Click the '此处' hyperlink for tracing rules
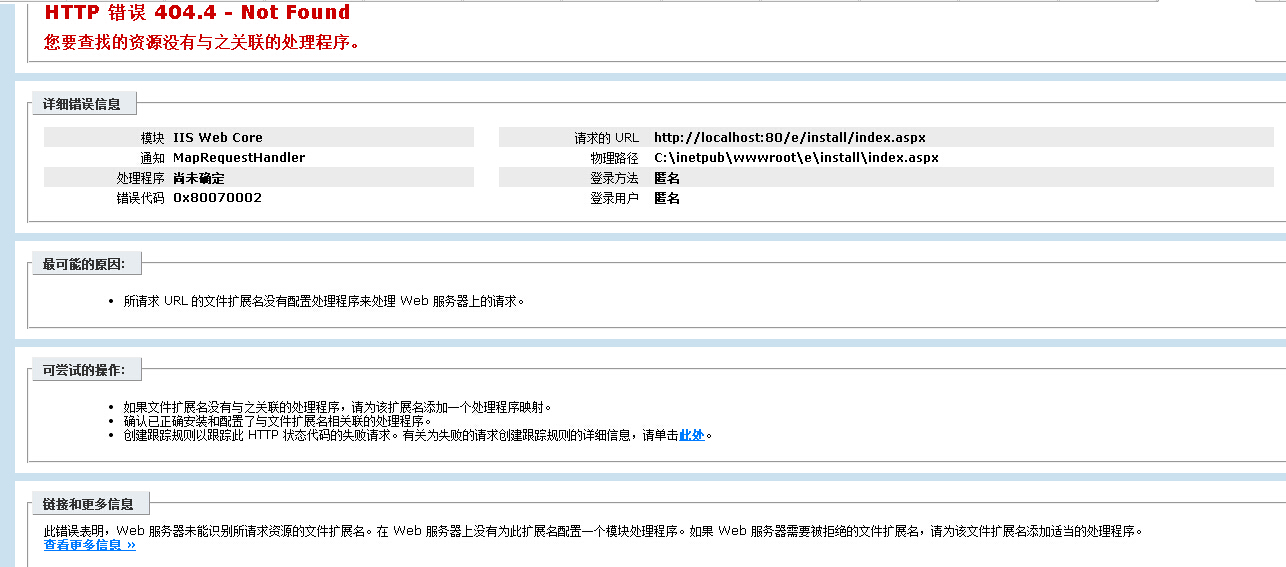 point(692,435)
